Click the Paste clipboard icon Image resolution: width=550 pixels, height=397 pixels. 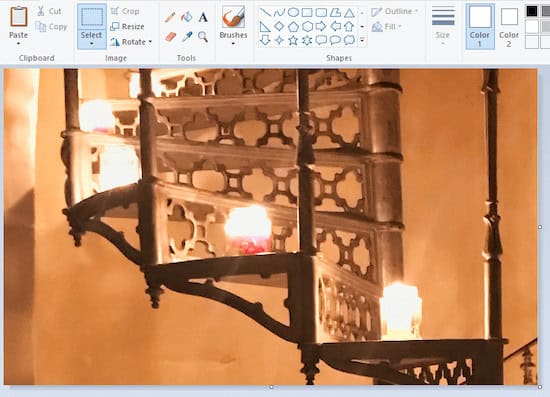click(x=19, y=16)
